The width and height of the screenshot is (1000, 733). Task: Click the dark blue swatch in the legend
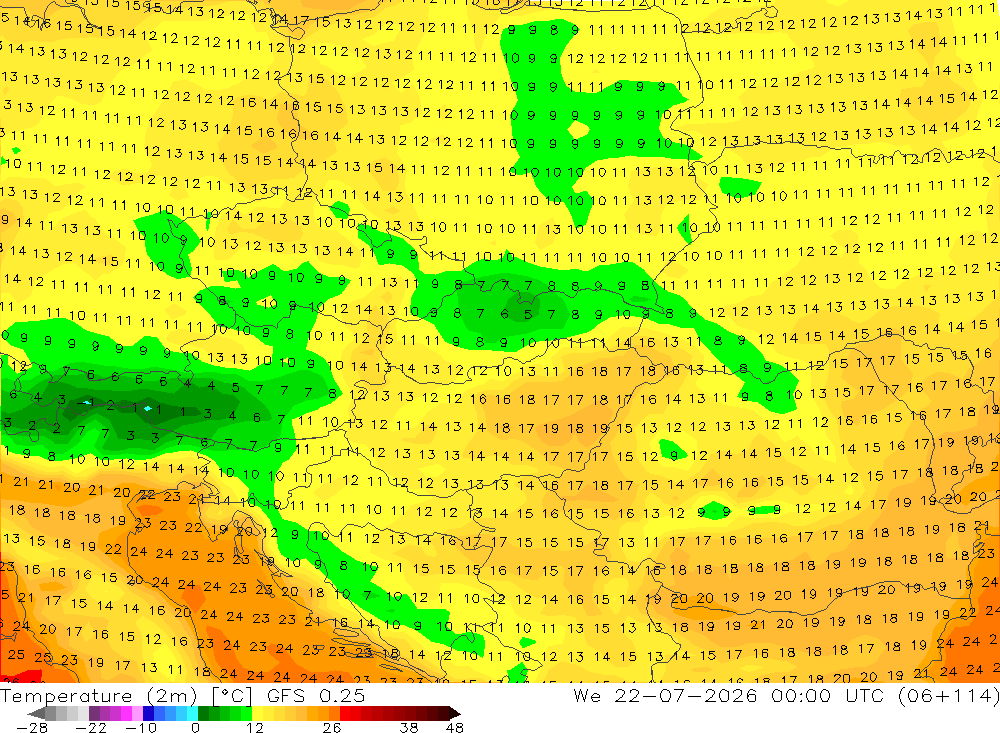148,713
